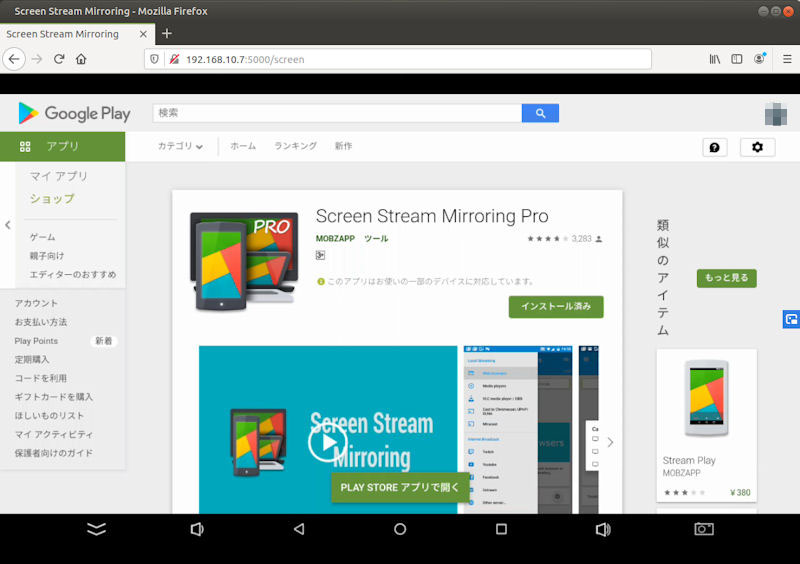The height and width of the screenshot is (564, 800).
Task: Open tracking protection shield icon
Action: coord(155,59)
